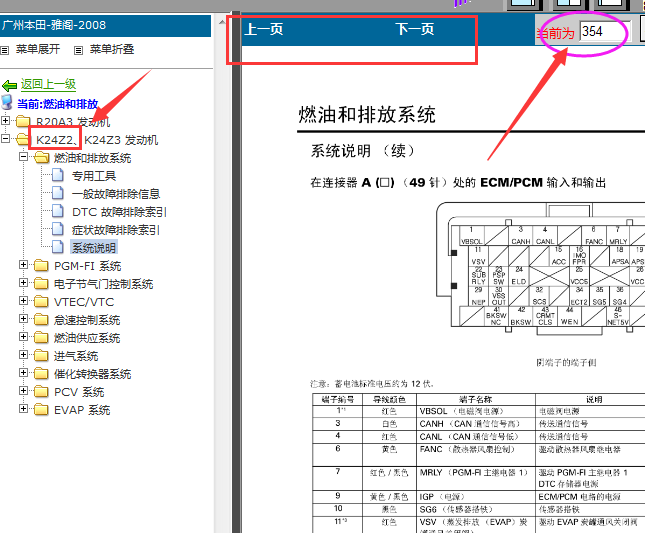The height and width of the screenshot is (533, 645).
Task: Click the computer icon beside 当前:燃油和排放
Action: pos(7,103)
